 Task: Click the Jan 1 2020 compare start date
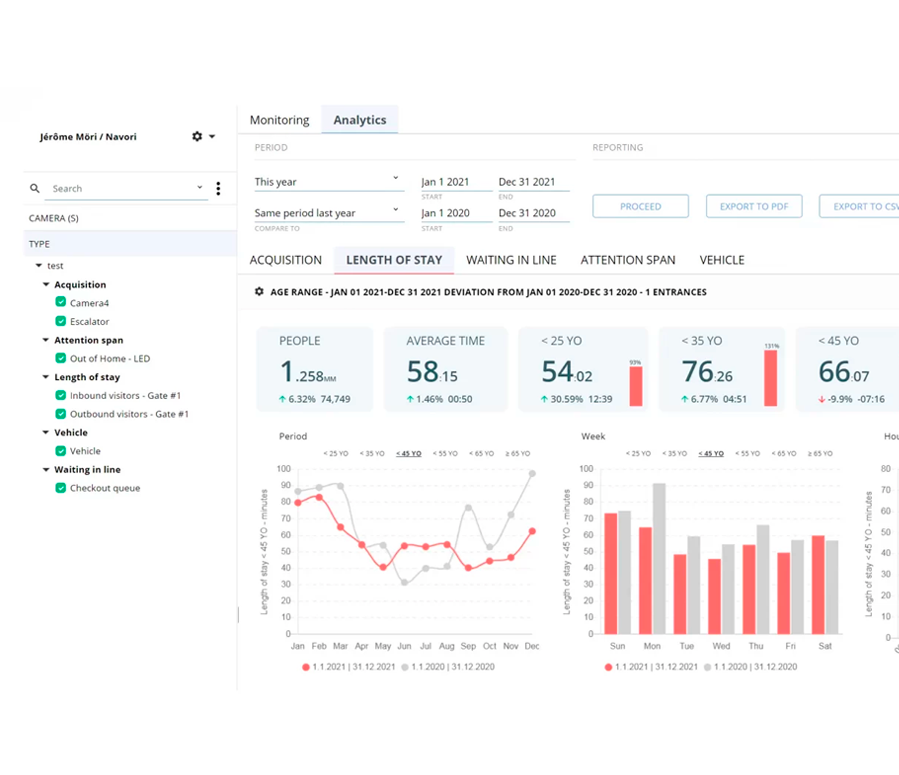pos(456,213)
